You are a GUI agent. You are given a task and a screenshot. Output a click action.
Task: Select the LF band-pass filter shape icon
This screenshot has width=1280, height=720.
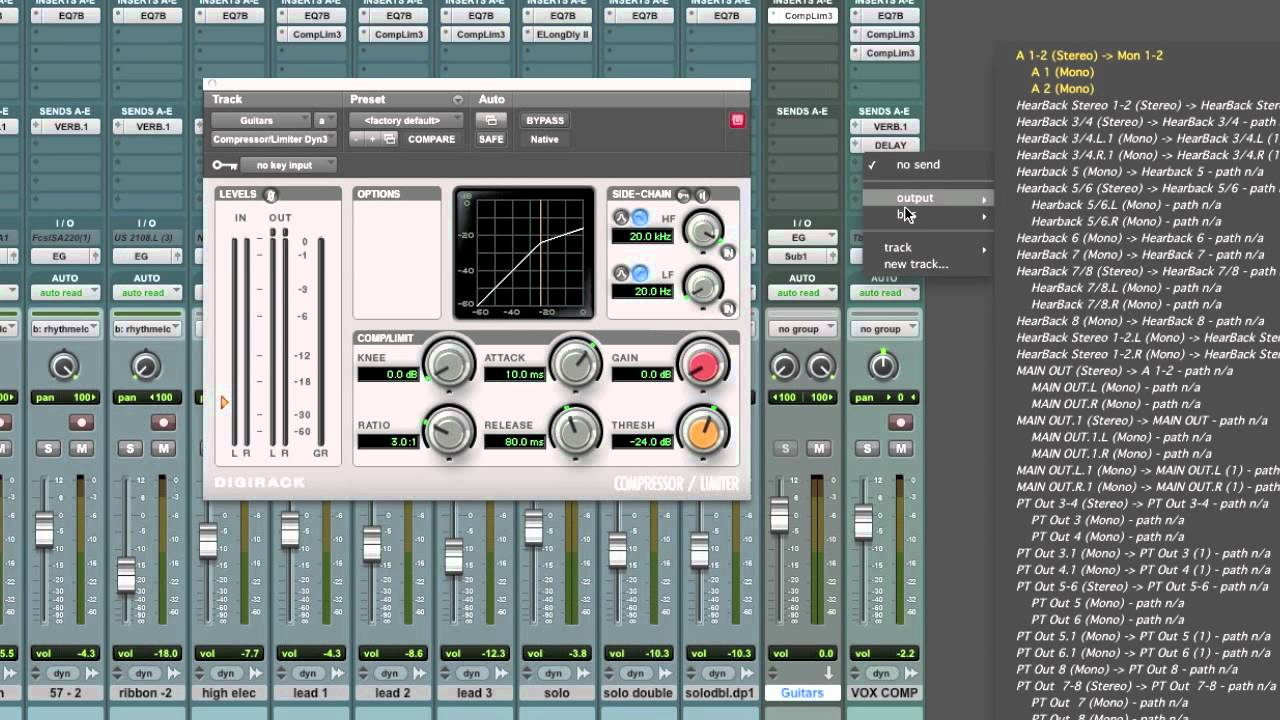(x=620, y=272)
